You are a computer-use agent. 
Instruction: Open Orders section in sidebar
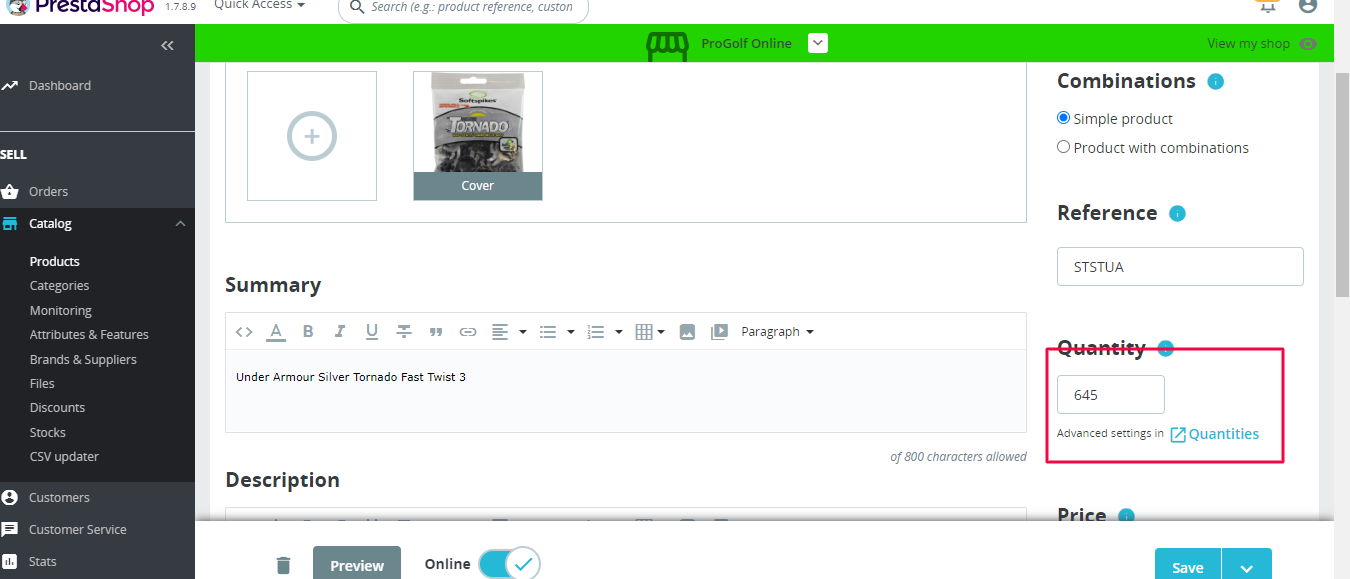[x=48, y=192]
